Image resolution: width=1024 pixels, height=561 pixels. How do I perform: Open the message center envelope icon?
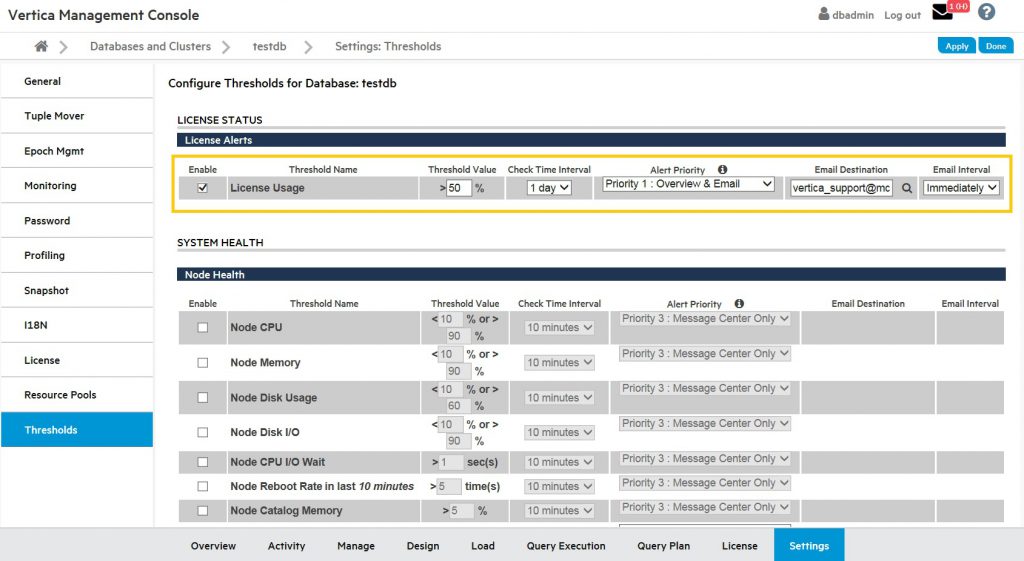click(x=942, y=13)
